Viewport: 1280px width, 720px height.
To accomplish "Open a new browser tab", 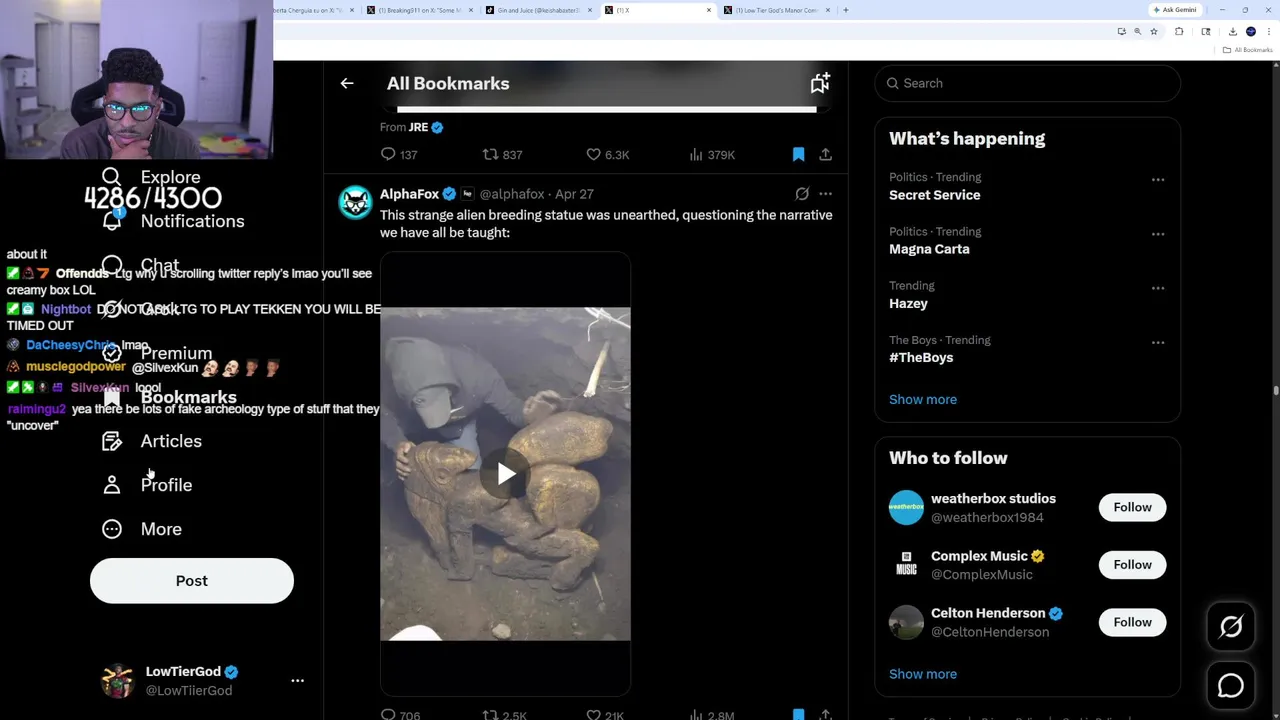I will (x=846, y=10).
